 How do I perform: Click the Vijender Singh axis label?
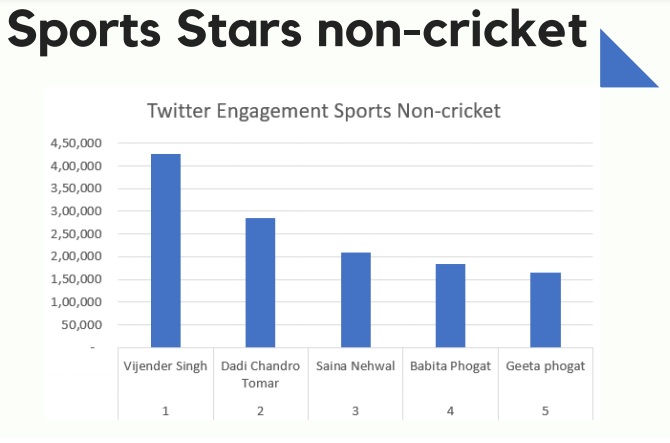[164, 366]
